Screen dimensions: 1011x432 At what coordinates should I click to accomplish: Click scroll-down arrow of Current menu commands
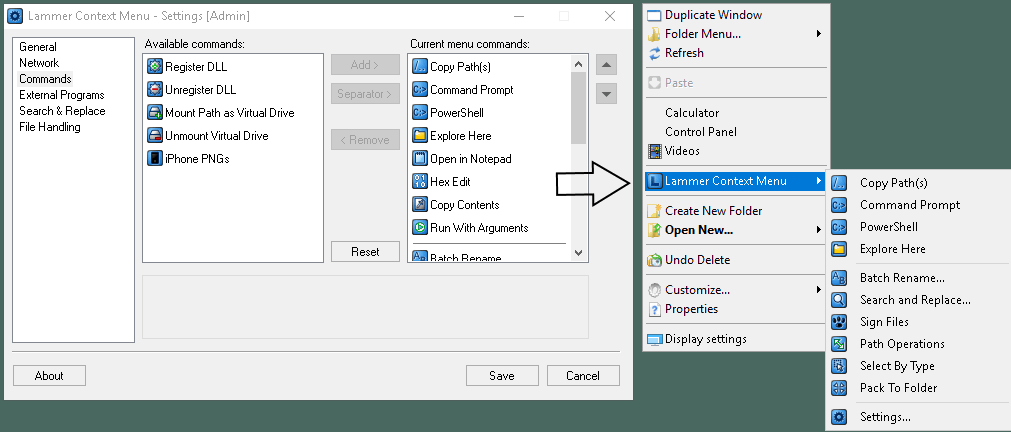[578, 253]
